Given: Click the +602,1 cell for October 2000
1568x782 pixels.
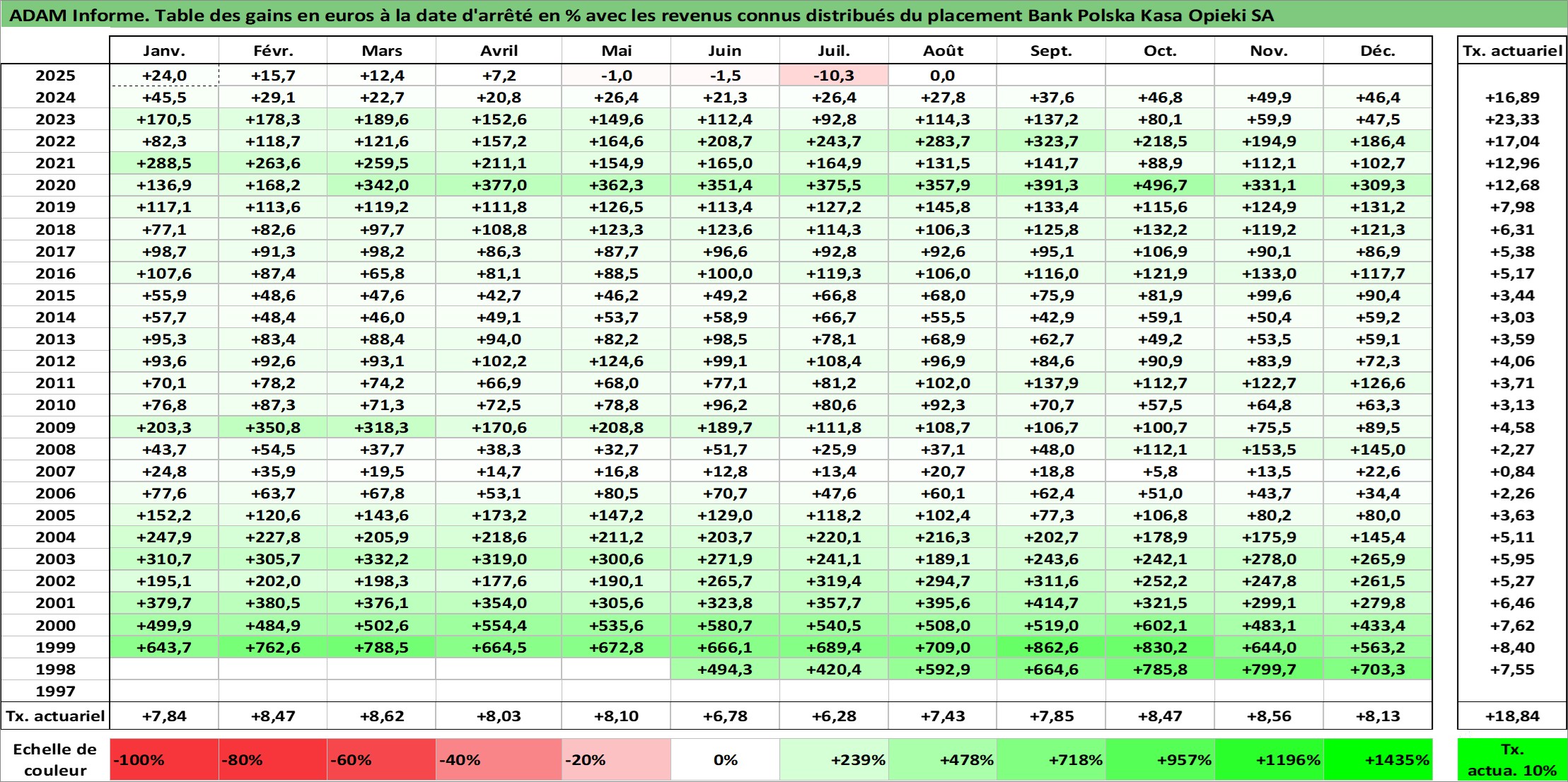Looking at the screenshot, I should click(1160, 625).
